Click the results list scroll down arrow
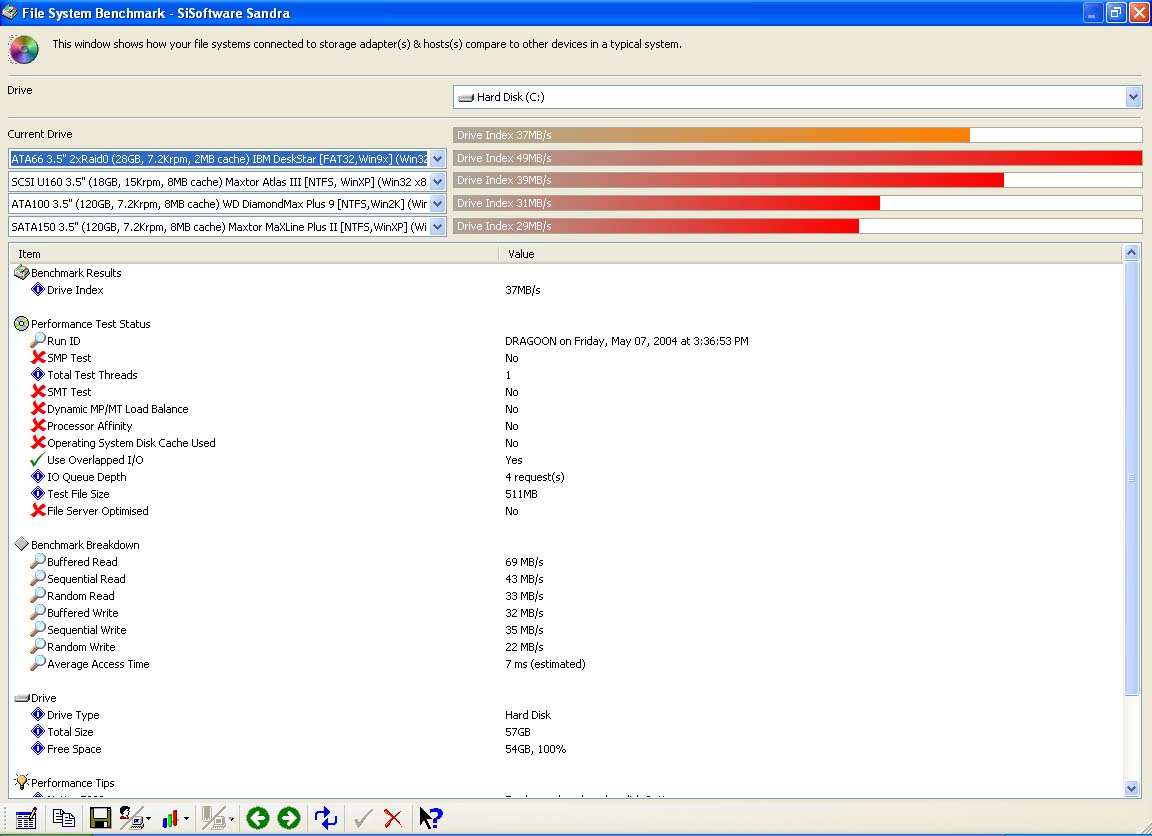1152x836 pixels. click(x=1131, y=788)
